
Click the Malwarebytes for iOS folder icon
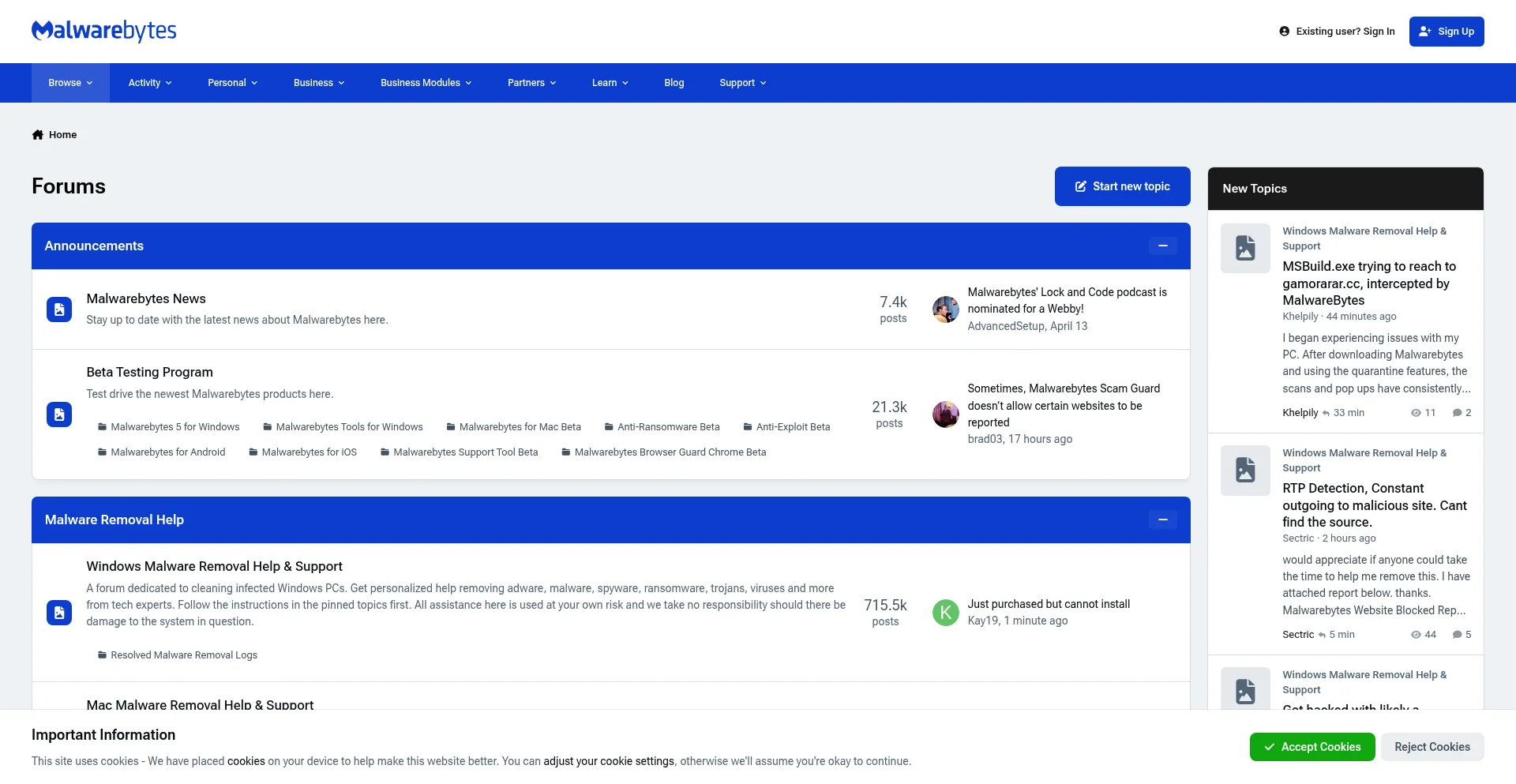click(253, 452)
